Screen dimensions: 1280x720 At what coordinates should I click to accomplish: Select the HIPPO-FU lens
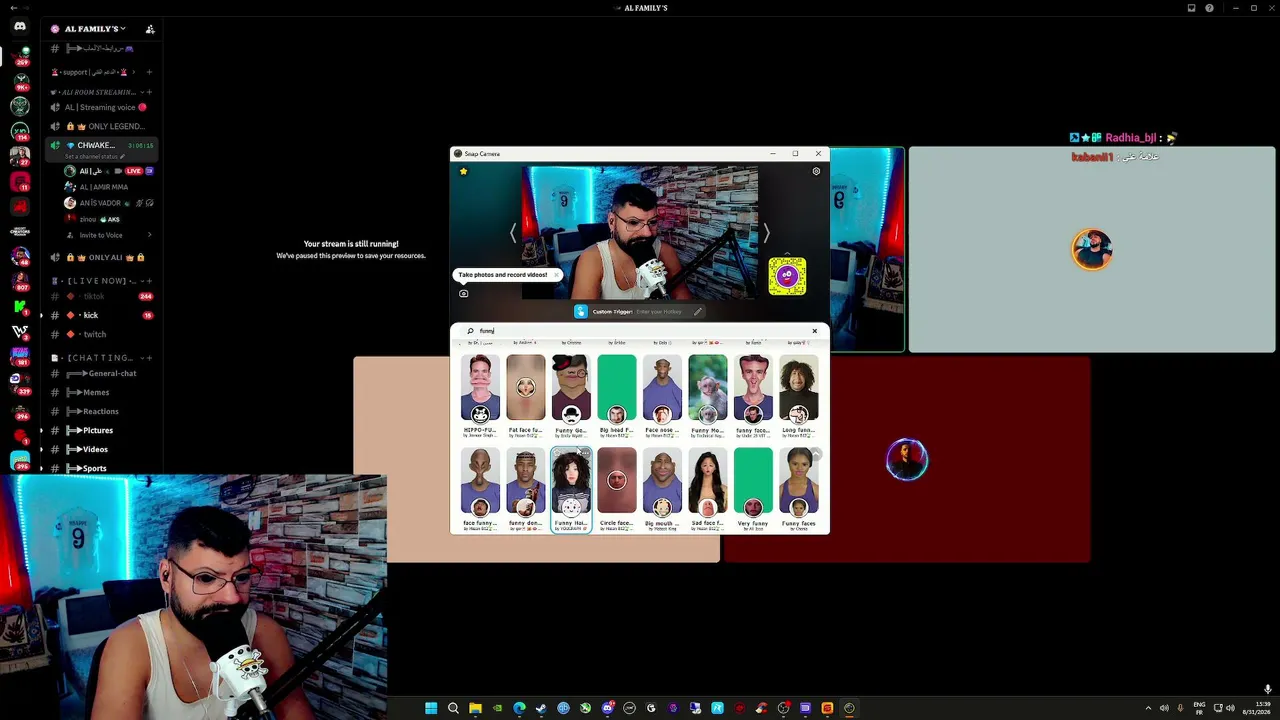point(480,395)
